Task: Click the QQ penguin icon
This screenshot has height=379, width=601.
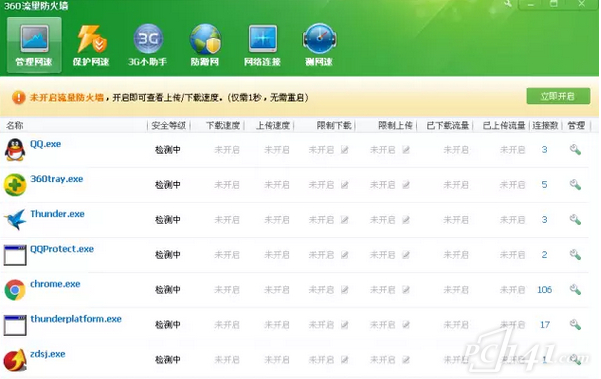Action: [x=15, y=150]
